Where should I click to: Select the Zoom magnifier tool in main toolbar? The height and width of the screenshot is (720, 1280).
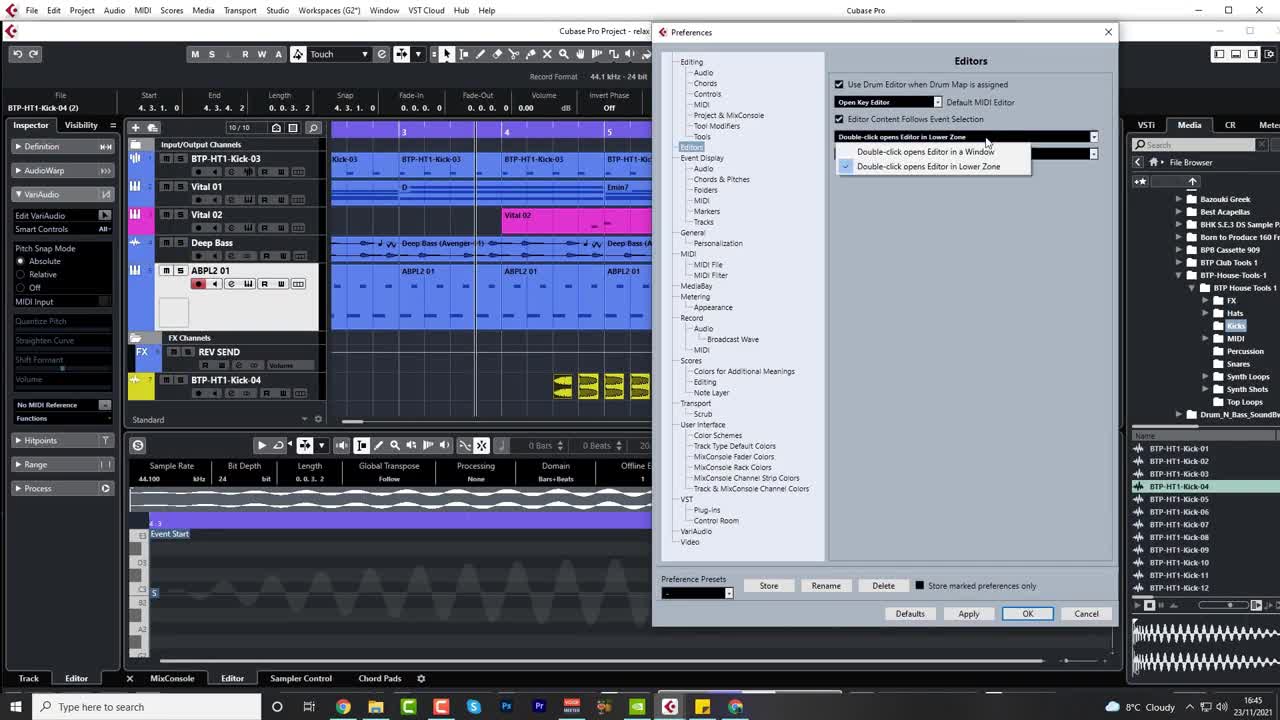click(x=564, y=54)
